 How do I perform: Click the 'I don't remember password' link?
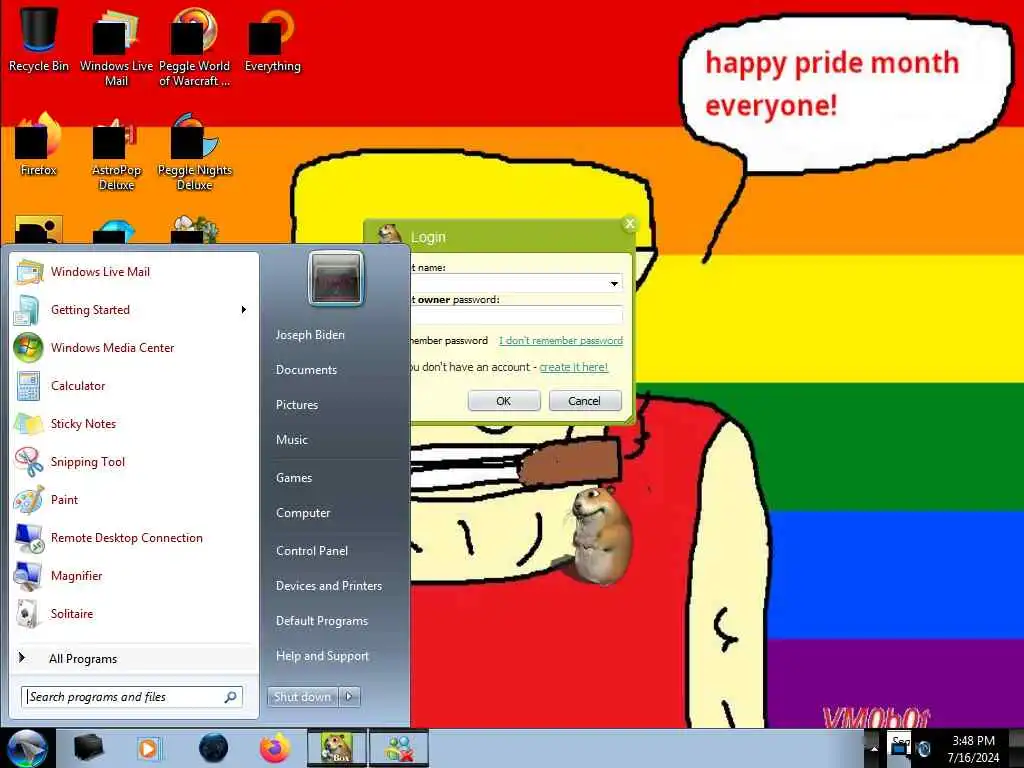tap(561, 340)
